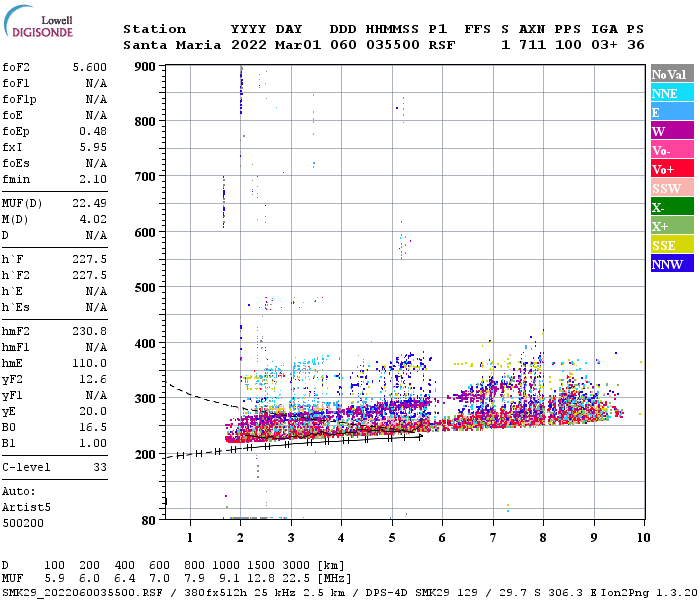
Task: Click the SMK29_2022060035500.RSF filename
Action: click(83, 593)
